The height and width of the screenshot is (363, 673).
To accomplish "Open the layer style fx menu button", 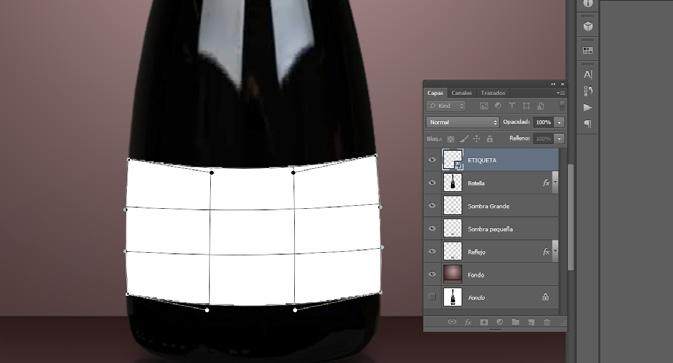I will (468, 322).
